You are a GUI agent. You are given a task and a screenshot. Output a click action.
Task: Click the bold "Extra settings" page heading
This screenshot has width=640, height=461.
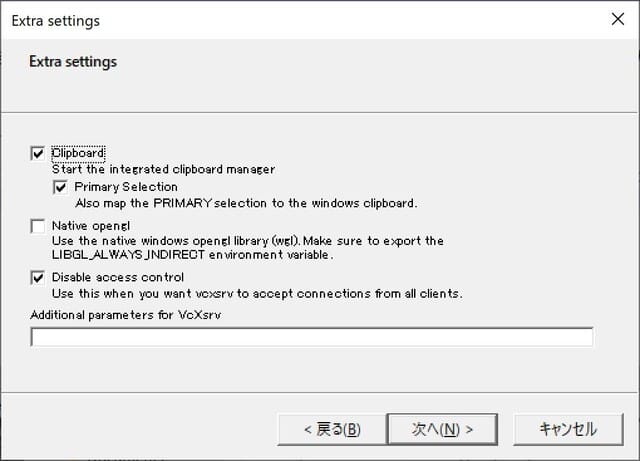click(x=73, y=62)
